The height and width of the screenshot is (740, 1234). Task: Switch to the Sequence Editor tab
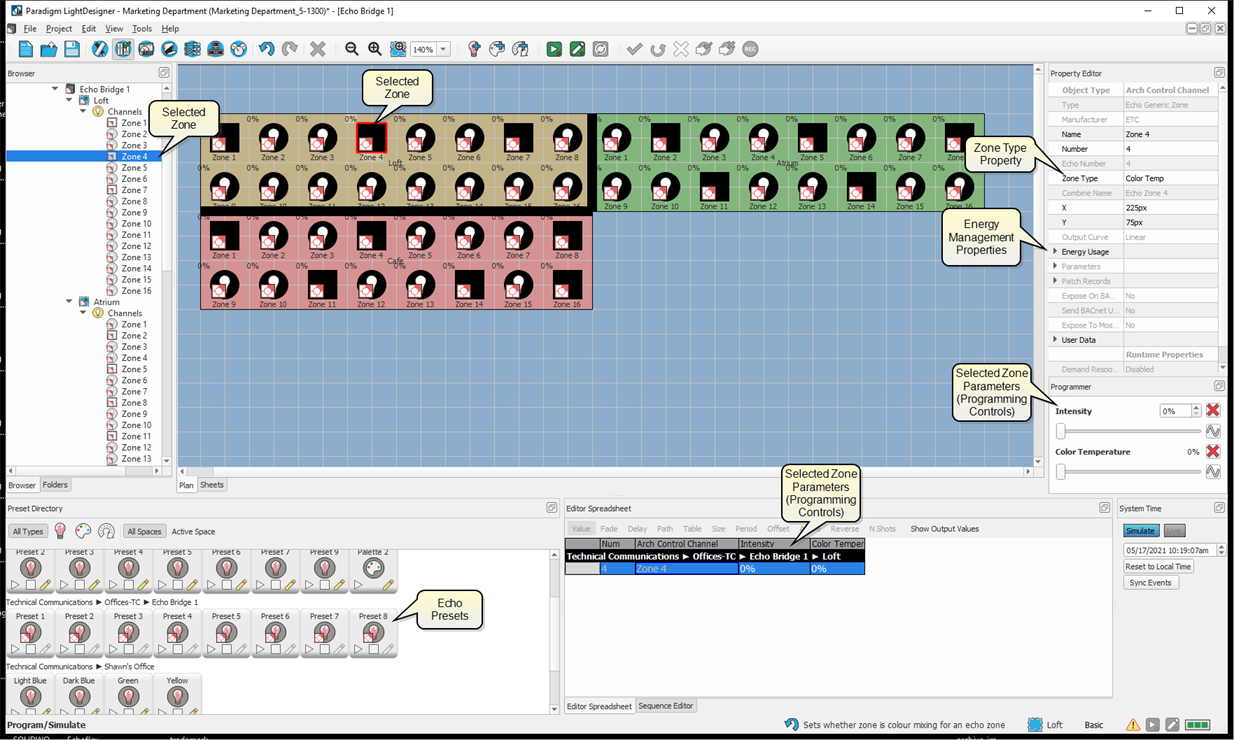click(666, 706)
